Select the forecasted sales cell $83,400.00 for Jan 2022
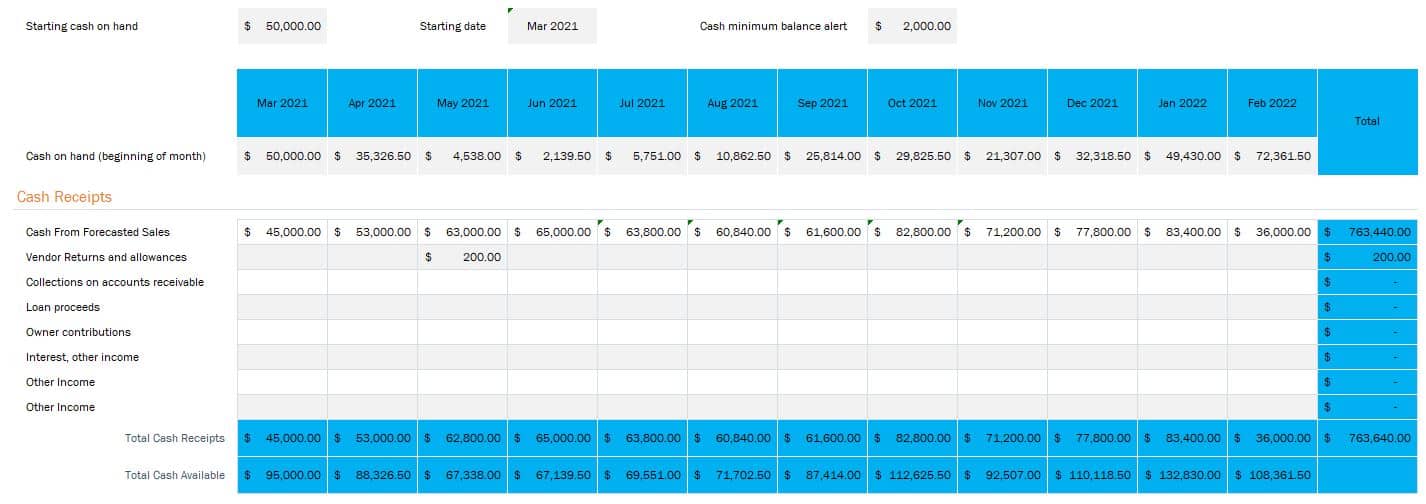 pos(1182,232)
